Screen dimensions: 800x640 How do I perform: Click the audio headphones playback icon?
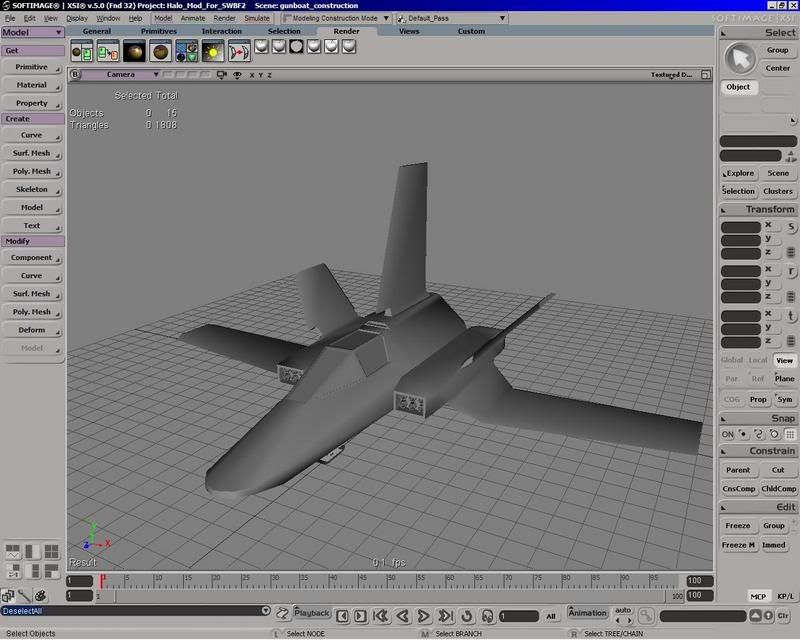coord(487,616)
